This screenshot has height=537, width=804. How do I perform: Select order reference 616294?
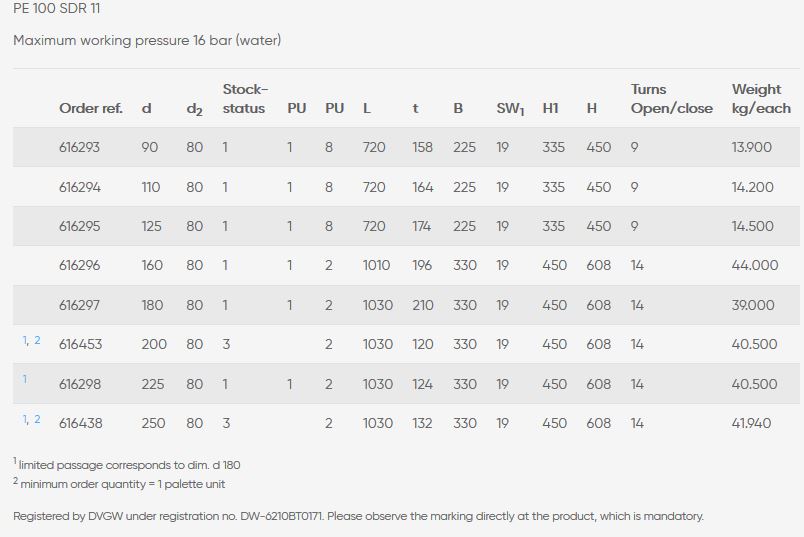(x=80, y=187)
